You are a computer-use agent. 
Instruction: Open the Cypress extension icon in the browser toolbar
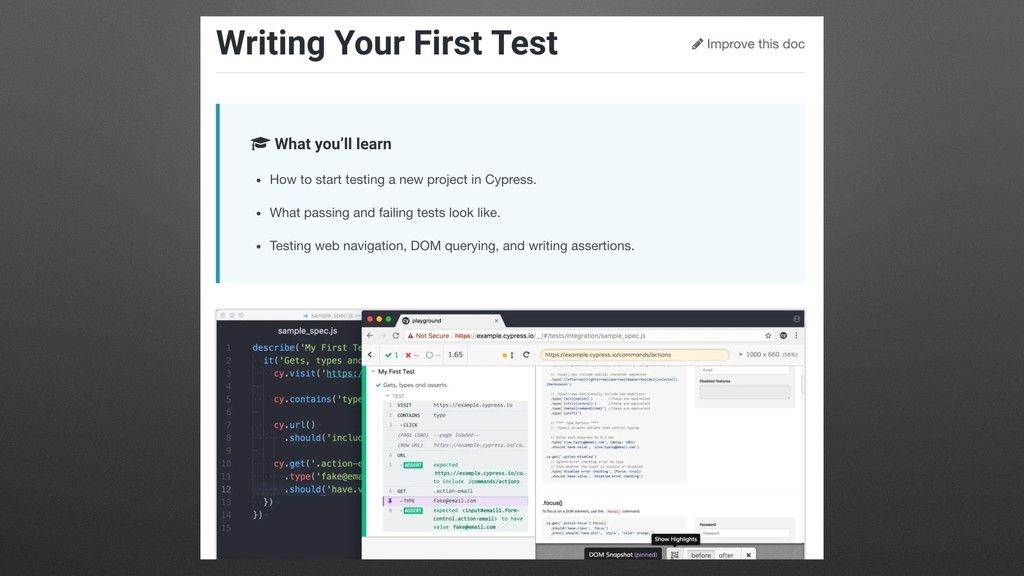[783, 336]
